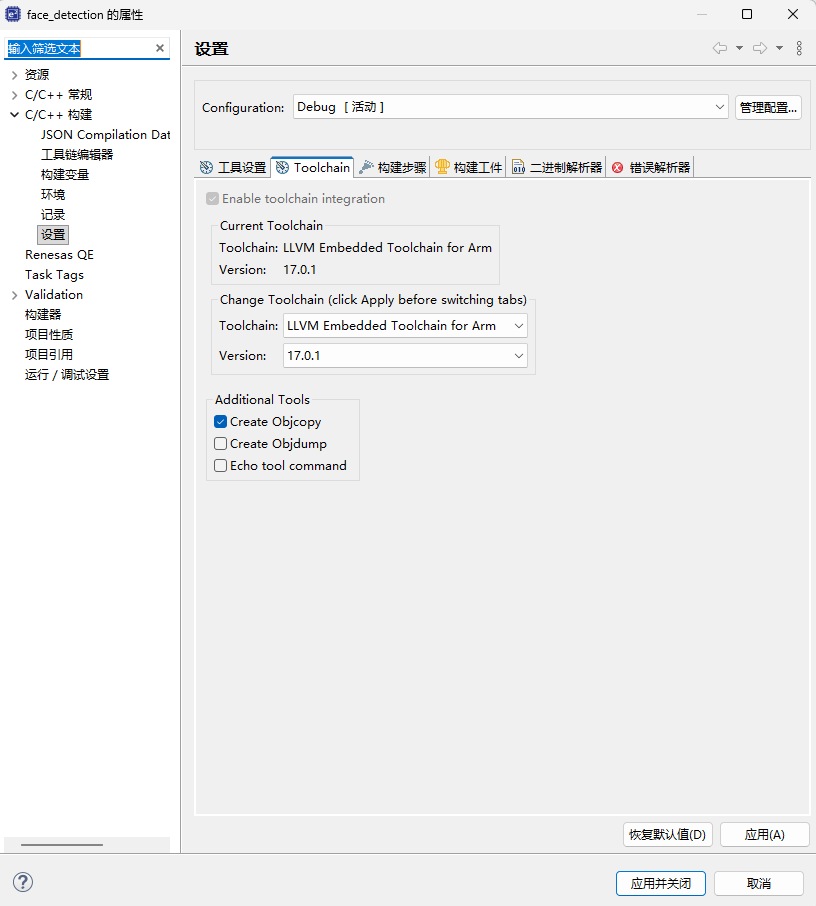
Task: Click the 应用并关闭 button
Action: [661, 883]
